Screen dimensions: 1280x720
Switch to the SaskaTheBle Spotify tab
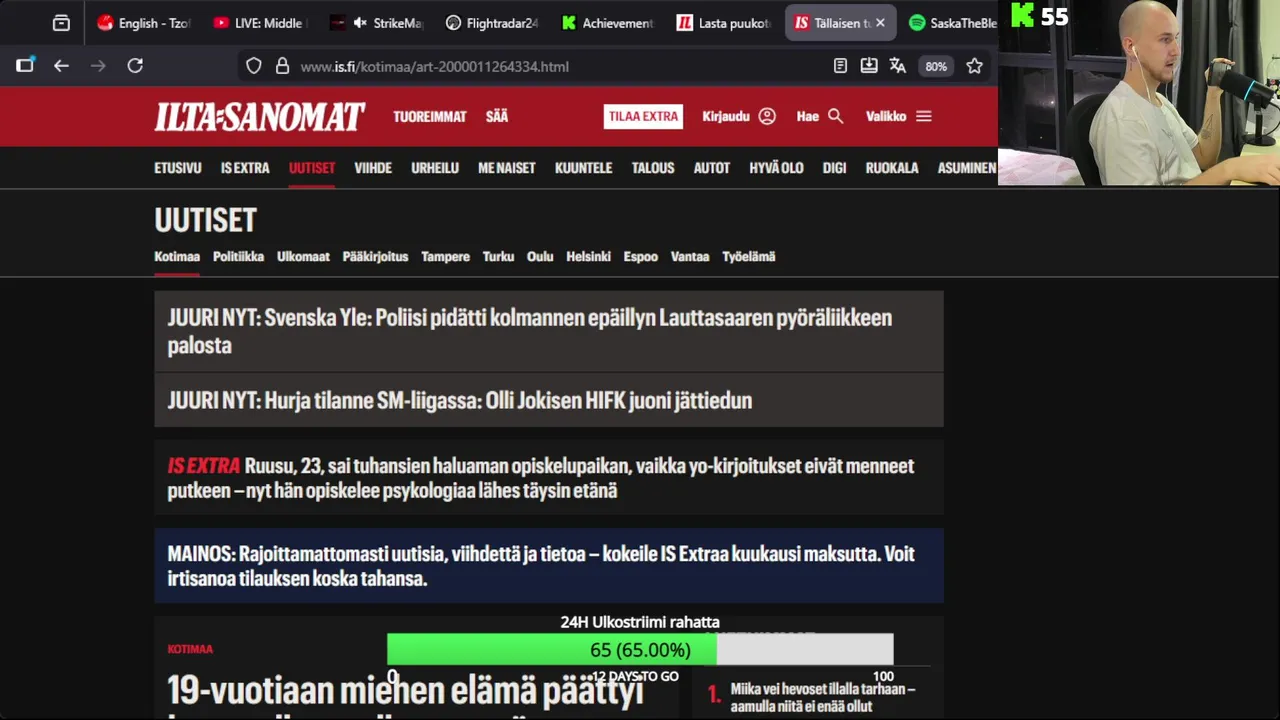point(953,23)
